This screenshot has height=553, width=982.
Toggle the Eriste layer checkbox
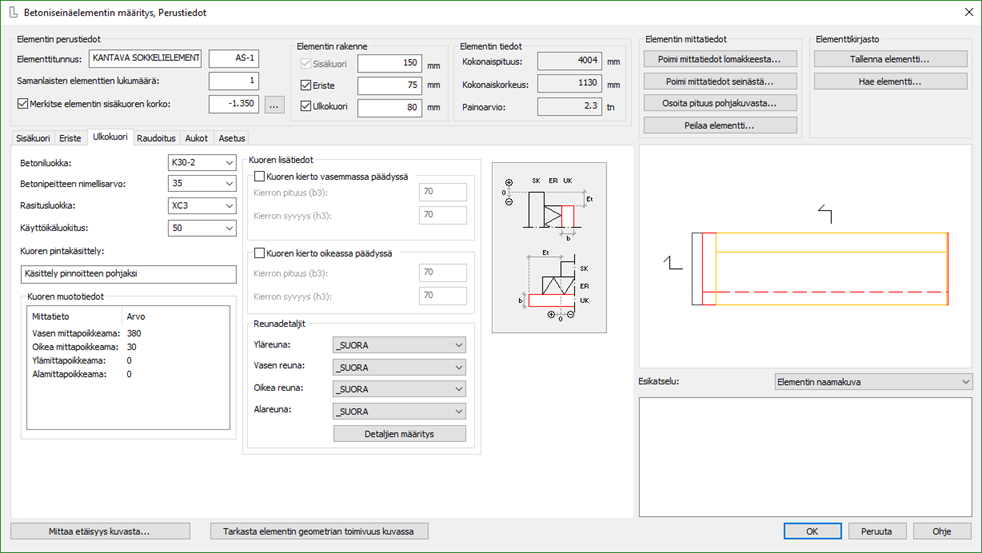[x=307, y=86]
